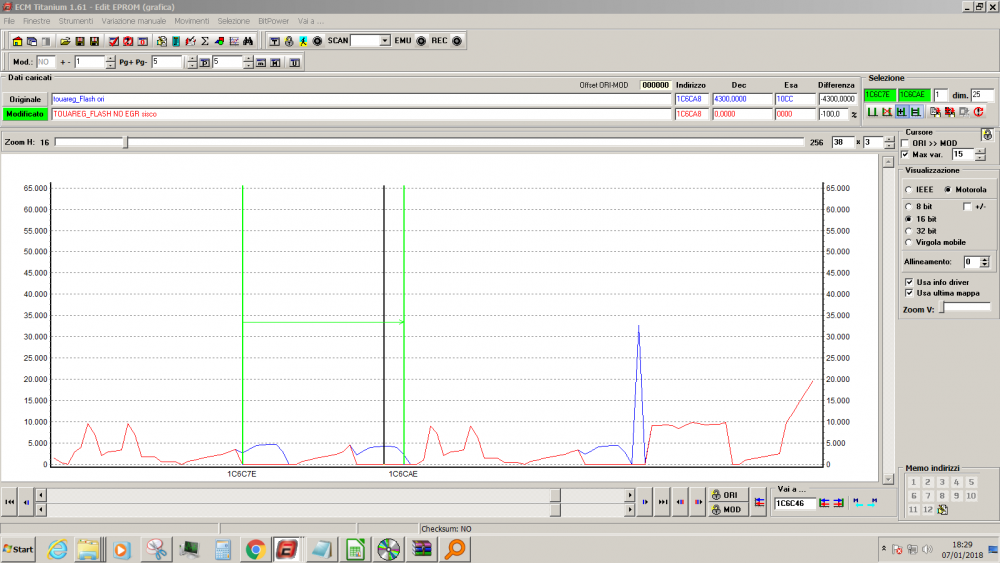Increase the Allineamento spinner value
The height and width of the screenshot is (563, 1000).
(x=985, y=258)
